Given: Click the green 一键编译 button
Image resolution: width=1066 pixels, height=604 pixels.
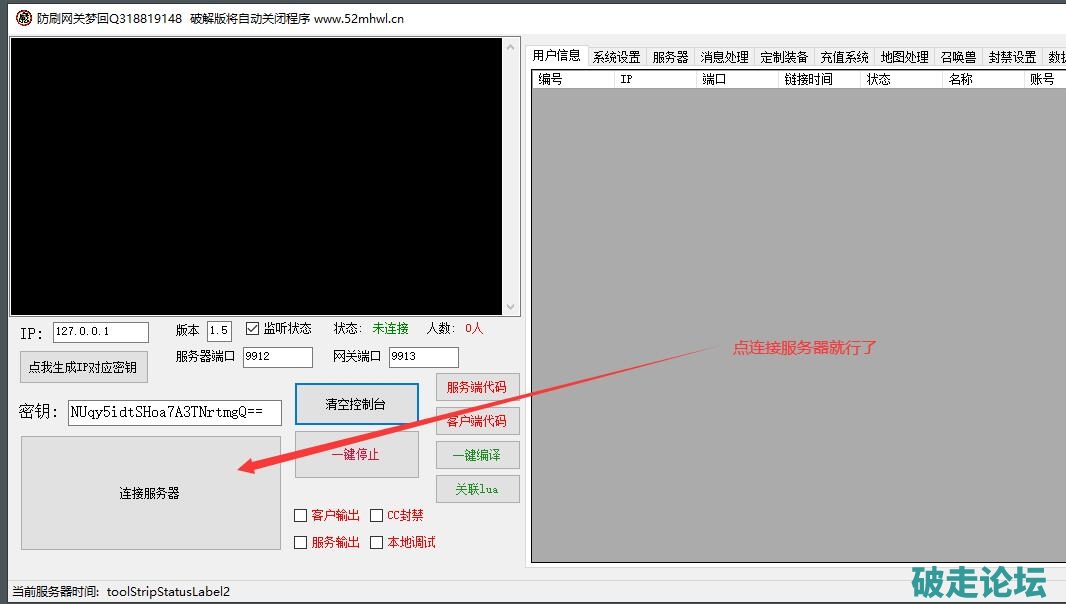Looking at the screenshot, I should click(477, 455).
